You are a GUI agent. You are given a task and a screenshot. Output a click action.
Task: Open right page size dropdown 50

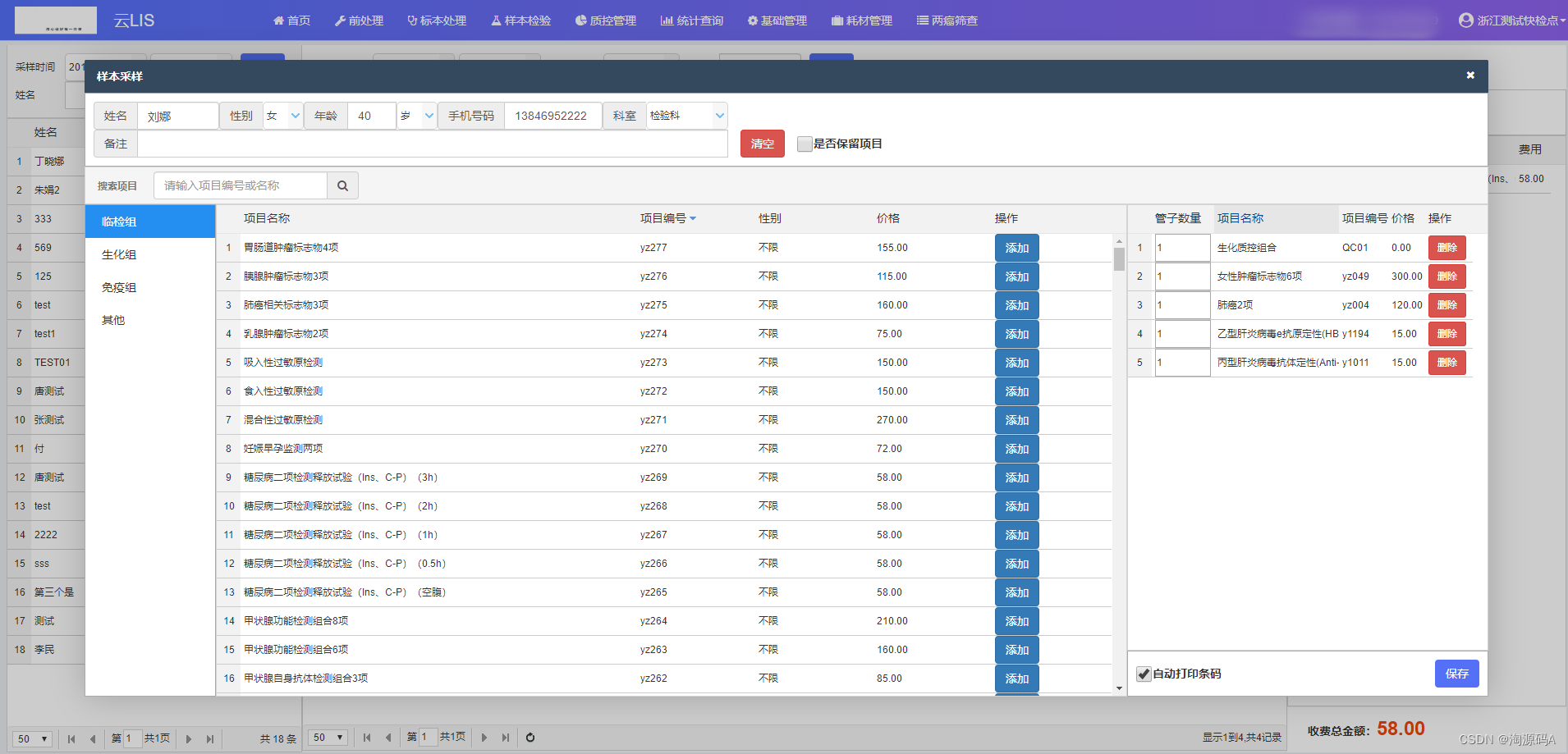tap(329, 738)
